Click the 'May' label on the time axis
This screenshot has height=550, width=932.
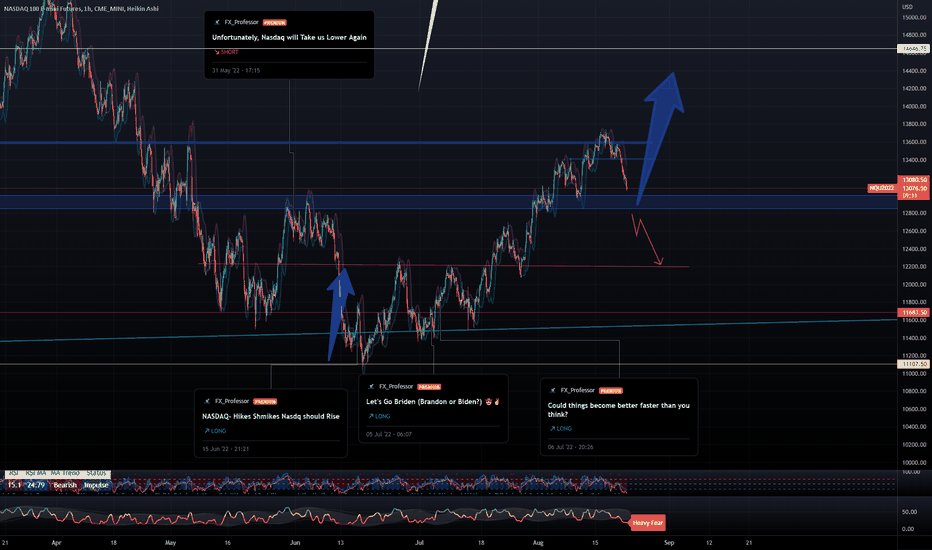pyautogui.click(x=171, y=543)
